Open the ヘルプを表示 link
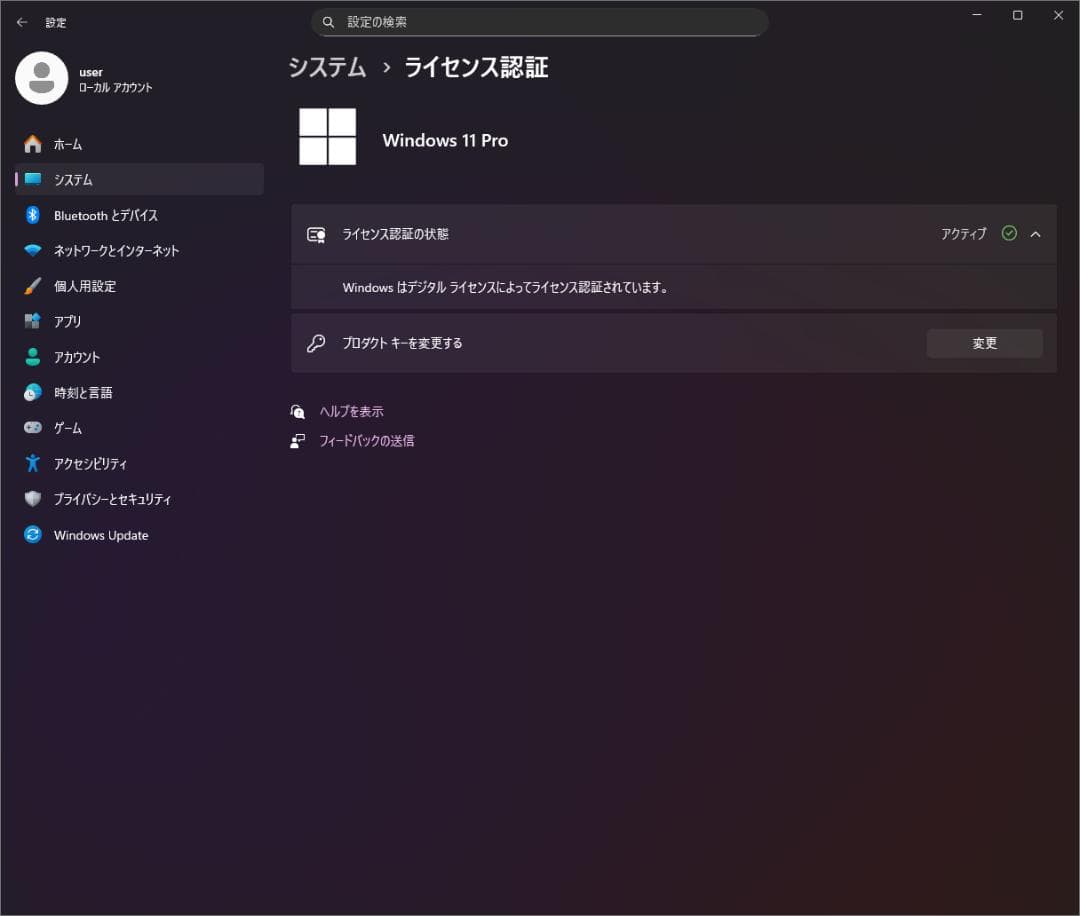The image size is (1080, 916). pos(351,410)
